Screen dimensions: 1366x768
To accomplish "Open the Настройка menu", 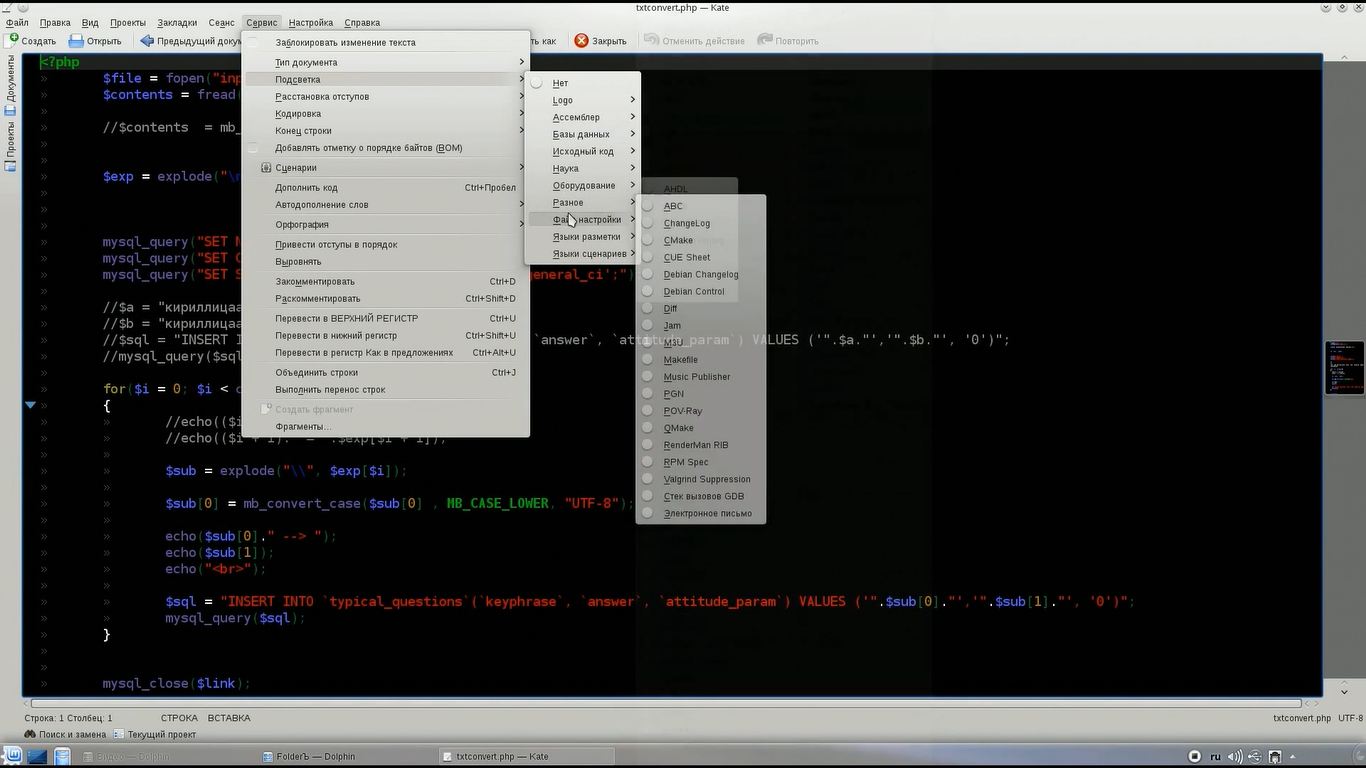I will (x=310, y=22).
